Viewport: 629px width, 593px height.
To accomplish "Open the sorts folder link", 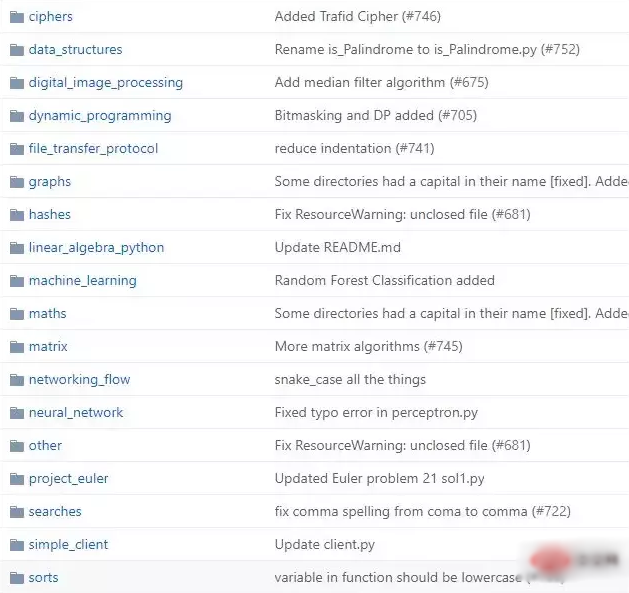I will pos(43,578).
